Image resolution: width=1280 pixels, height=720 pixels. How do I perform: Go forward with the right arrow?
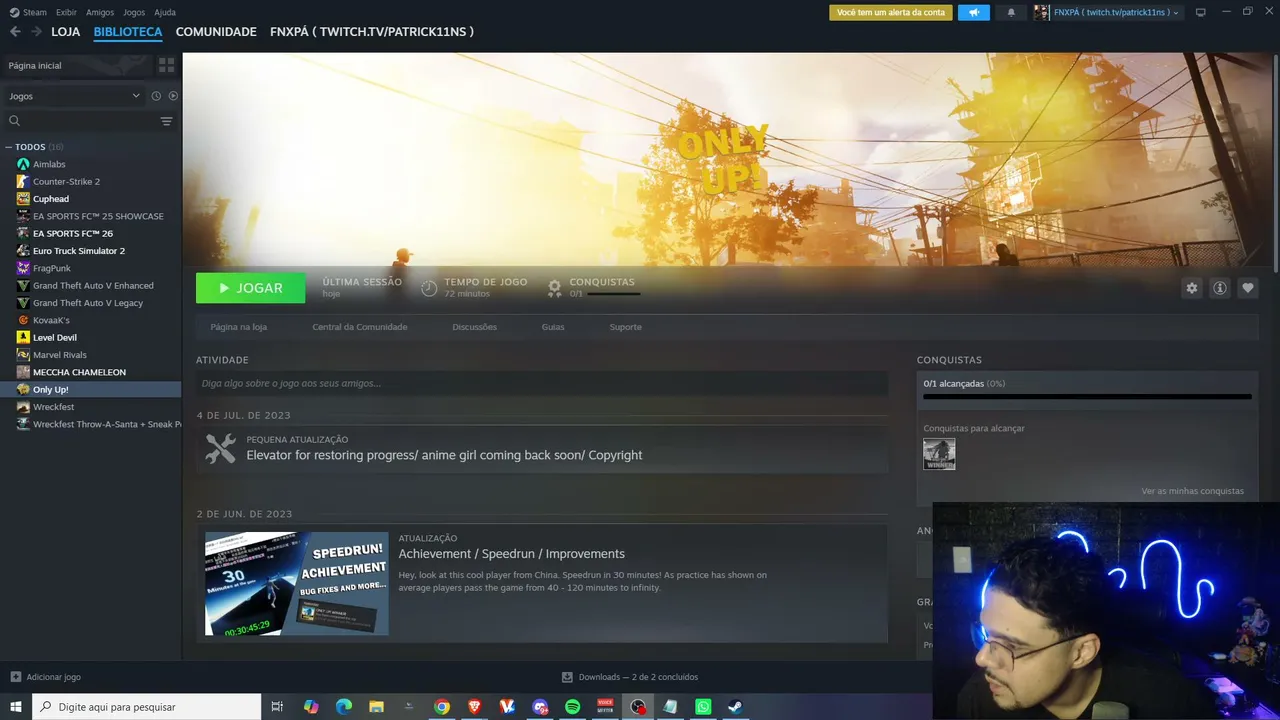click(36, 32)
